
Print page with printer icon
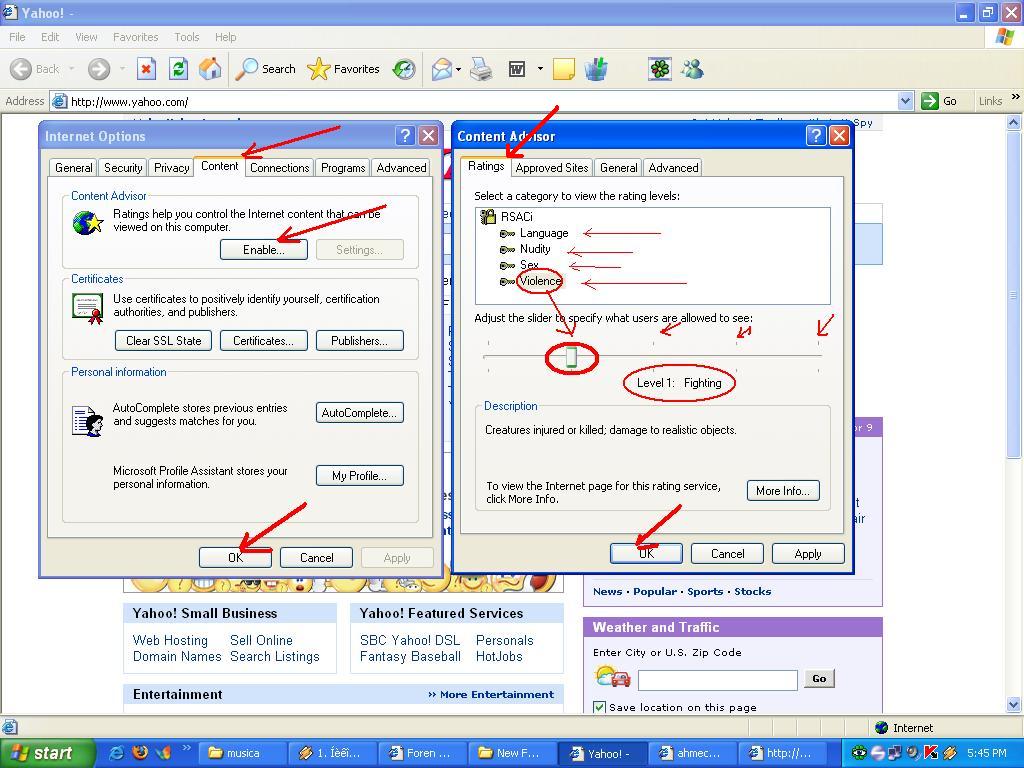[x=481, y=69]
